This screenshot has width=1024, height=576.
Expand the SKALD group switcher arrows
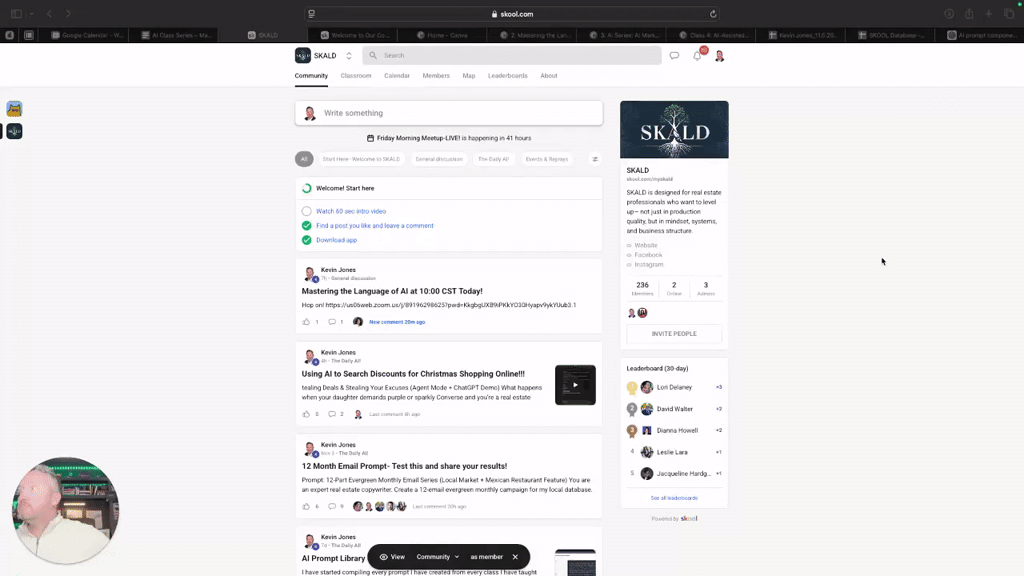[349, 56]
